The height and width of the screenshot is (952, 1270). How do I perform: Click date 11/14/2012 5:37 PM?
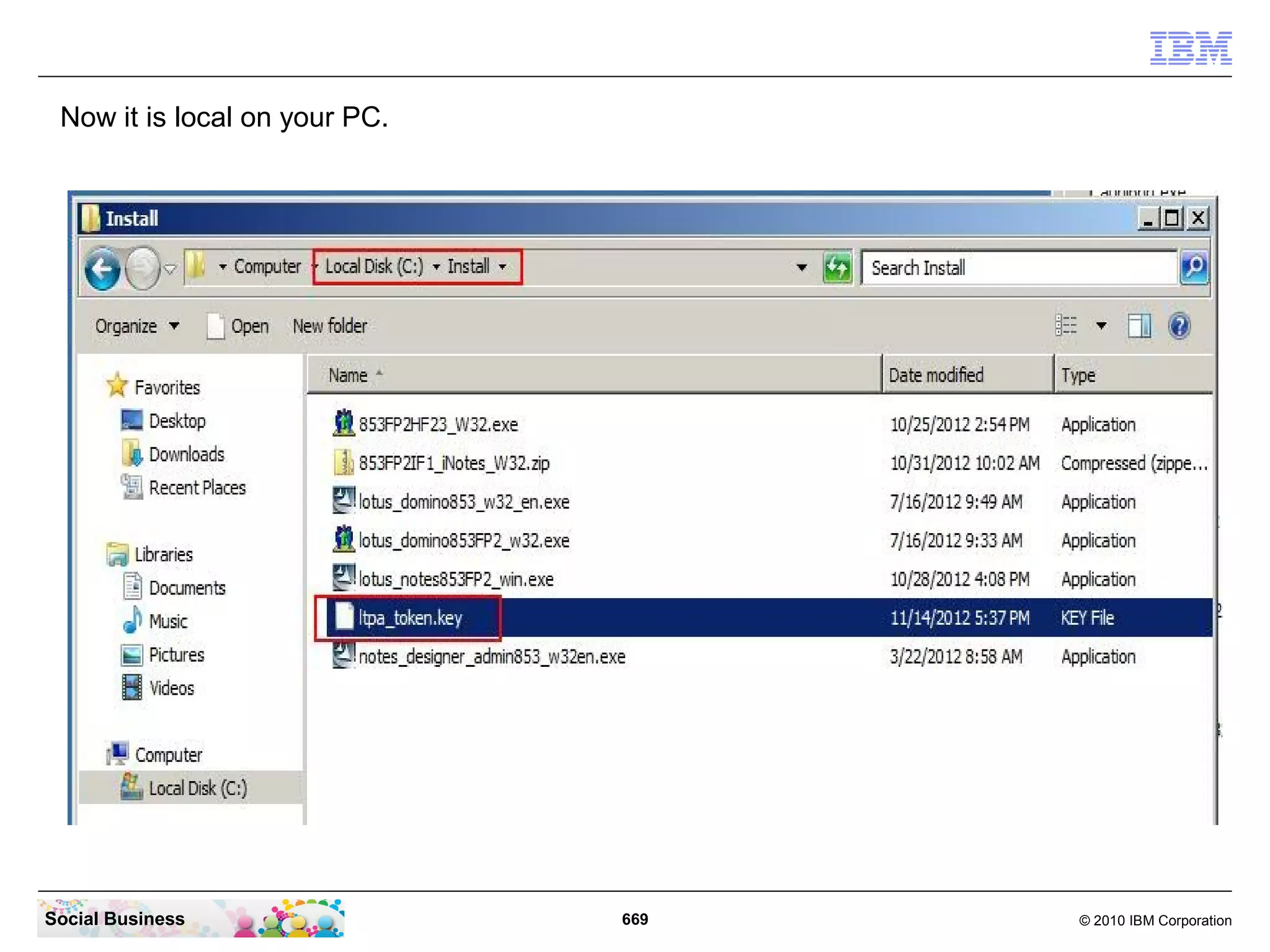pyautogui.click(x=960, y=618)
